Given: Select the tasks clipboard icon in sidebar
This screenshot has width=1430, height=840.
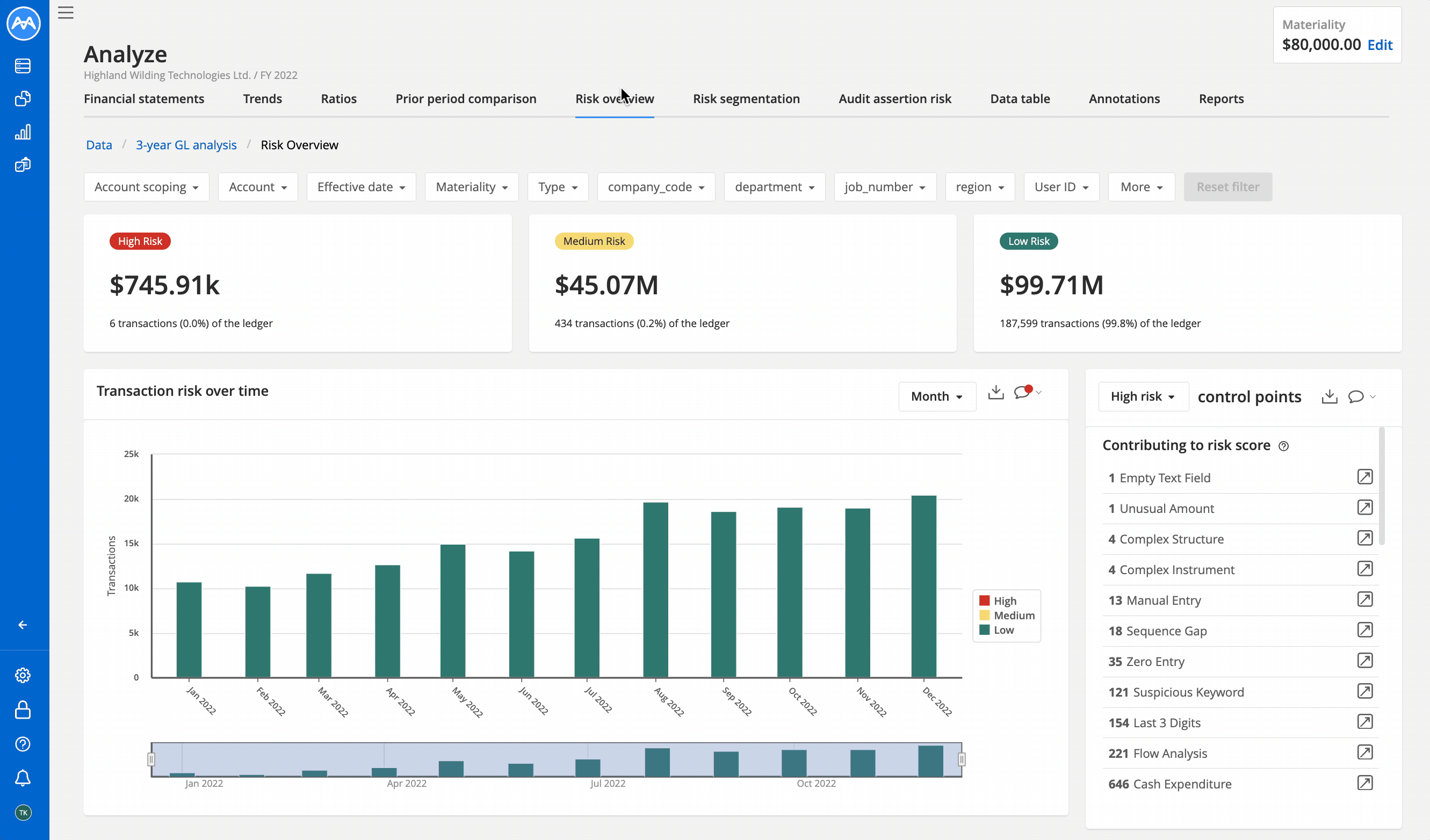Looking at the screenshot, I should [x=23, y=164].
